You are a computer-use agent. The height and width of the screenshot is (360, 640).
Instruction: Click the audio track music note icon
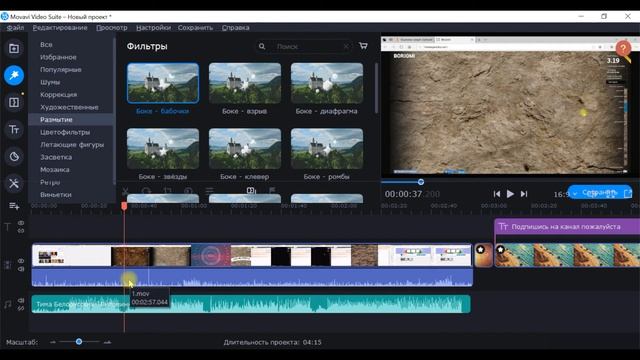[7, 304]
